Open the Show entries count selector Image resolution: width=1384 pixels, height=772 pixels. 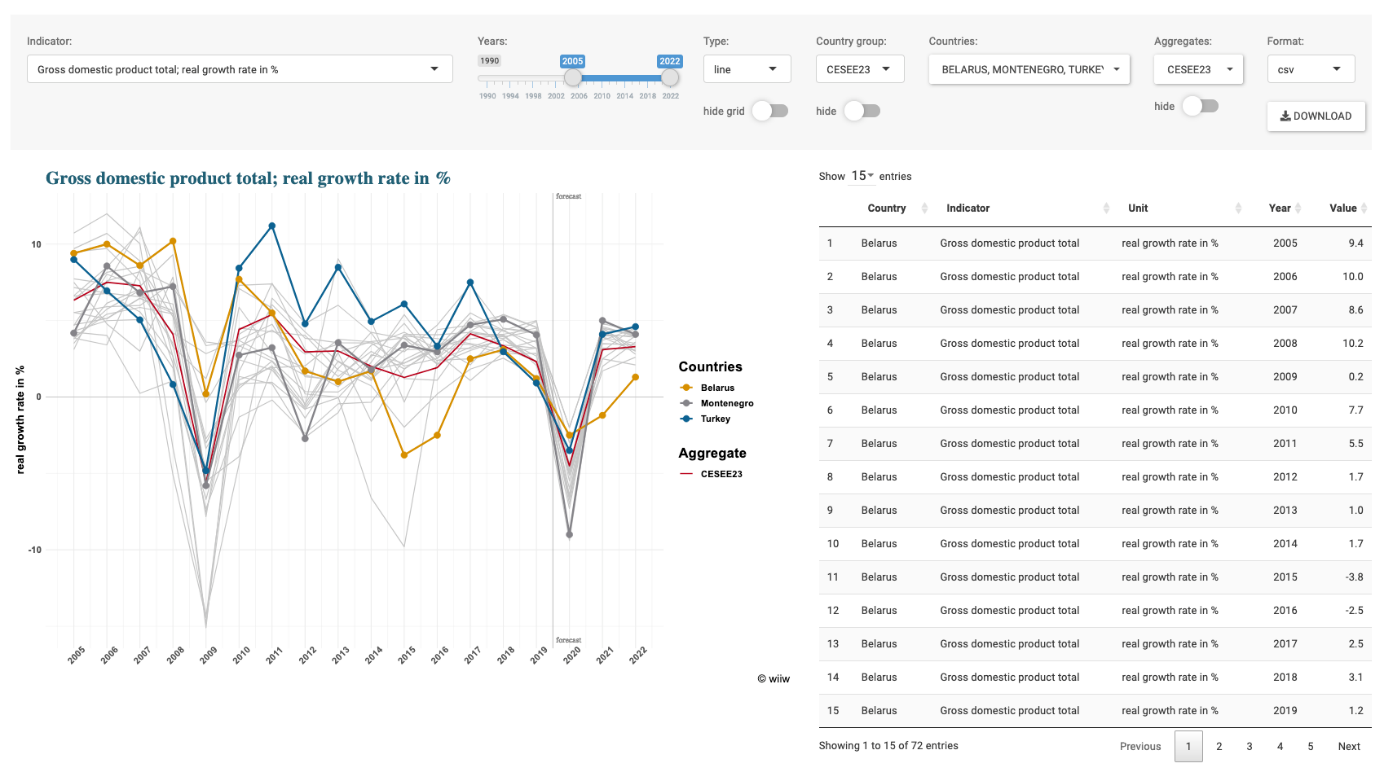pyautogui.click(x=861, y=176)
